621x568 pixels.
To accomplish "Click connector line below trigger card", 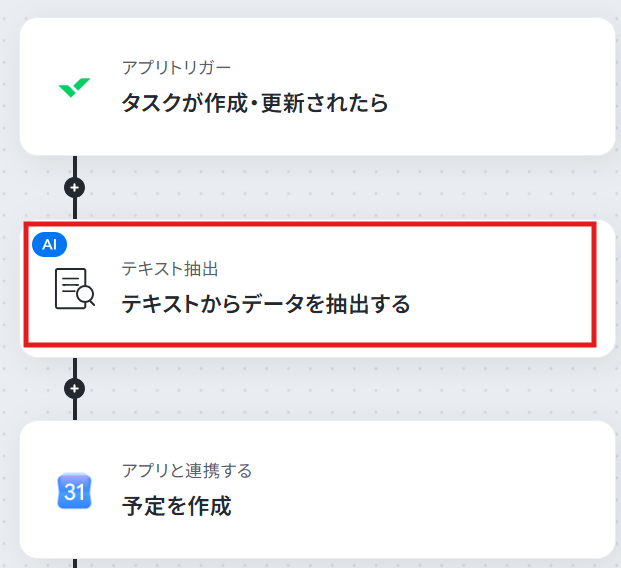I will (75, 166).
